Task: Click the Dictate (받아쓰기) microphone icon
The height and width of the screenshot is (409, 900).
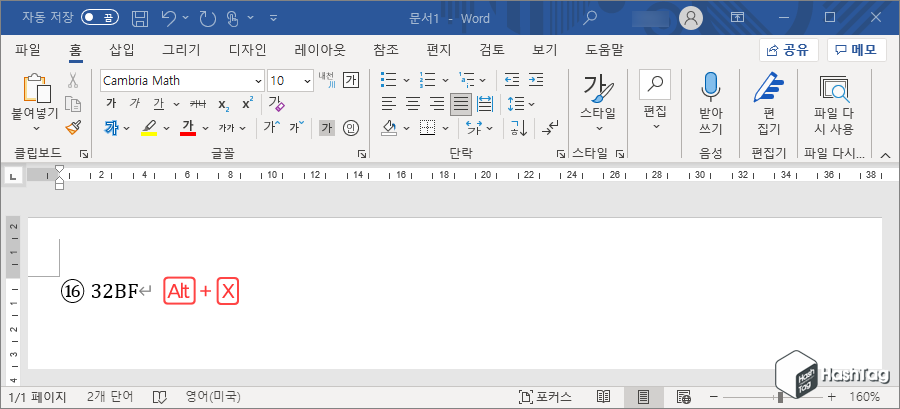Action: (710, 87)
